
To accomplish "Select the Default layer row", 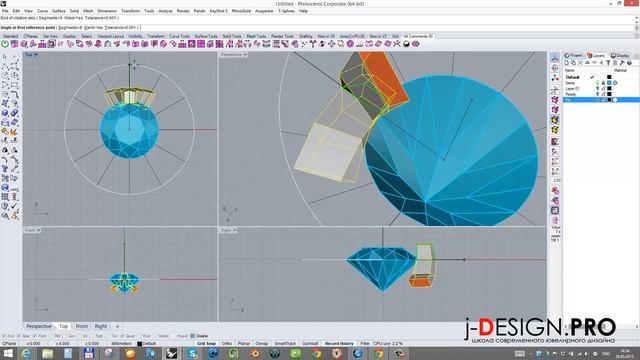I will pos(600,77).
